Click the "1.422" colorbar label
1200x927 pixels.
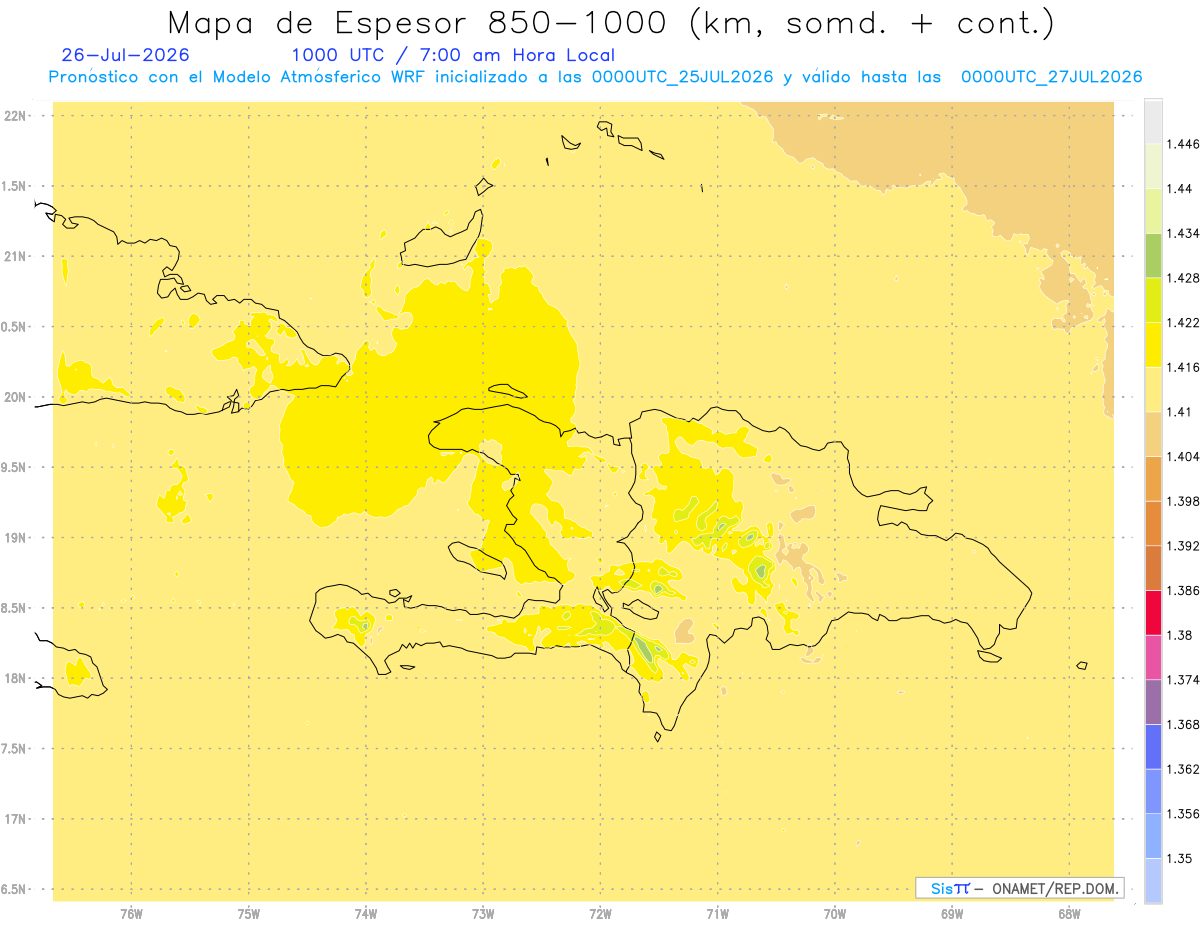pos(1182,323)
